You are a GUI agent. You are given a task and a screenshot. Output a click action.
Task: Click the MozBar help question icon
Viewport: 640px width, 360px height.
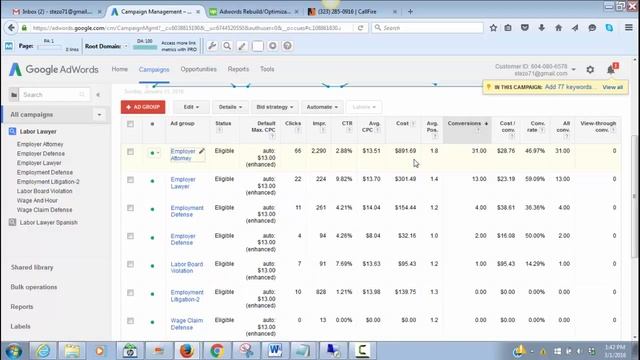point(287,46)
